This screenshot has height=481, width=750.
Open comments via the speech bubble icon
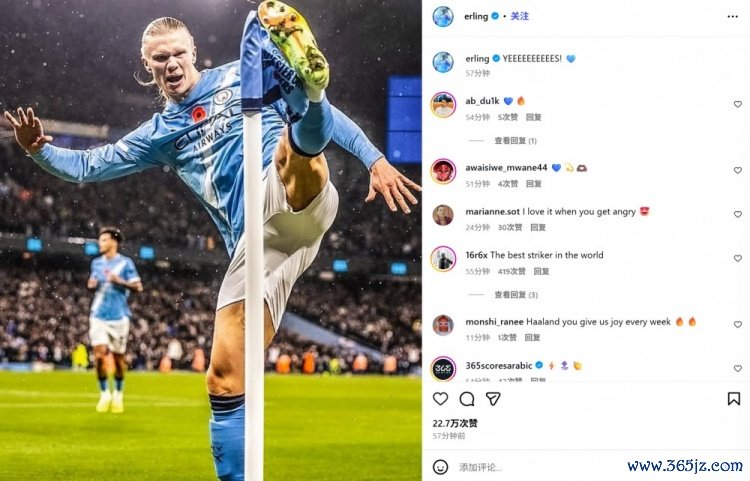pos(467,399)
